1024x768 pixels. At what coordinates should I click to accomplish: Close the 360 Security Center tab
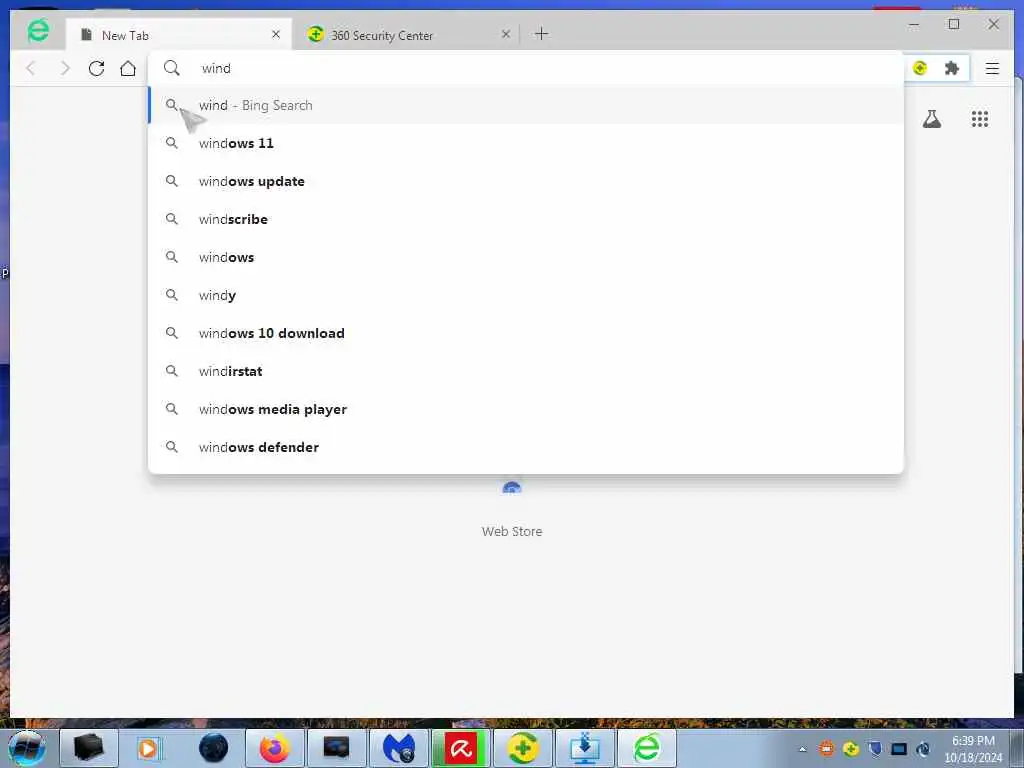(x=505, y=35)
